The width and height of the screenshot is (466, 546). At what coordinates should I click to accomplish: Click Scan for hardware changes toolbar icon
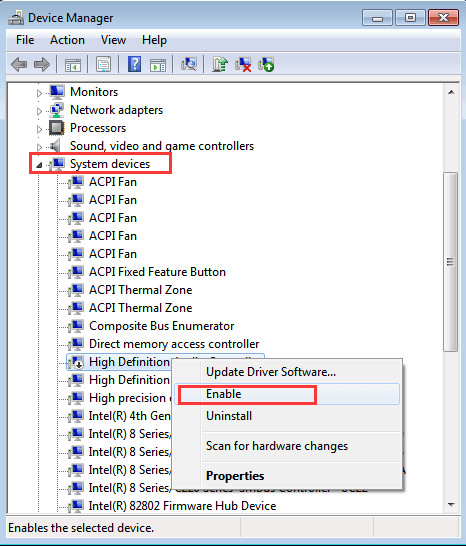[x=189, y=64]
